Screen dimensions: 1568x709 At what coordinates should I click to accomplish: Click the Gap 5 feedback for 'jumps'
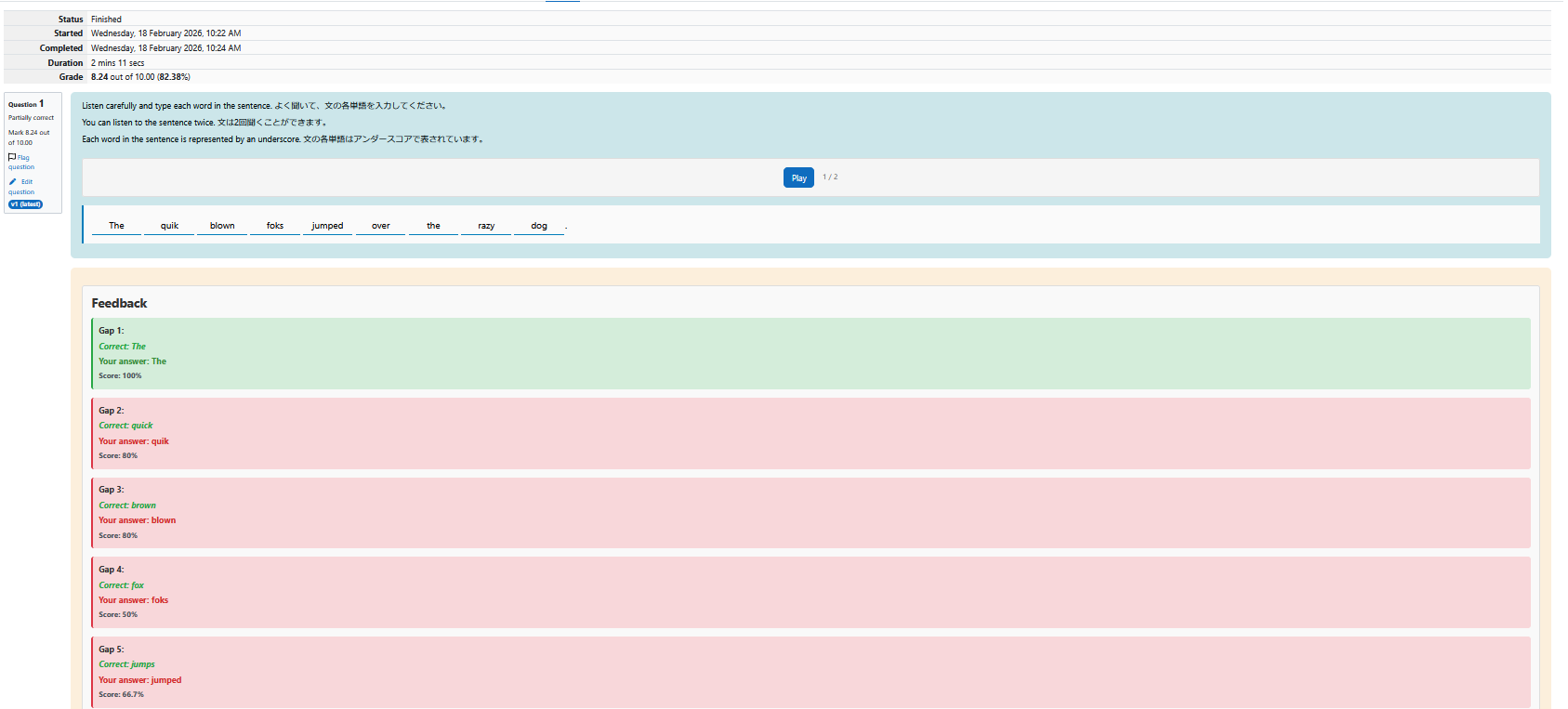pos(810,672)
